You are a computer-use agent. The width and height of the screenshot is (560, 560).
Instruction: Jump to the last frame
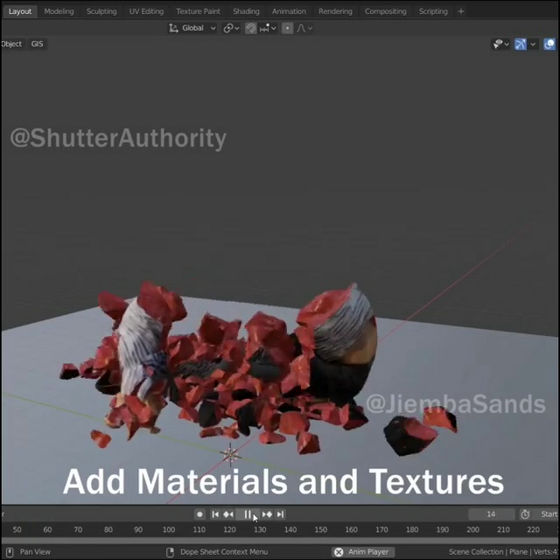(280, 514)
